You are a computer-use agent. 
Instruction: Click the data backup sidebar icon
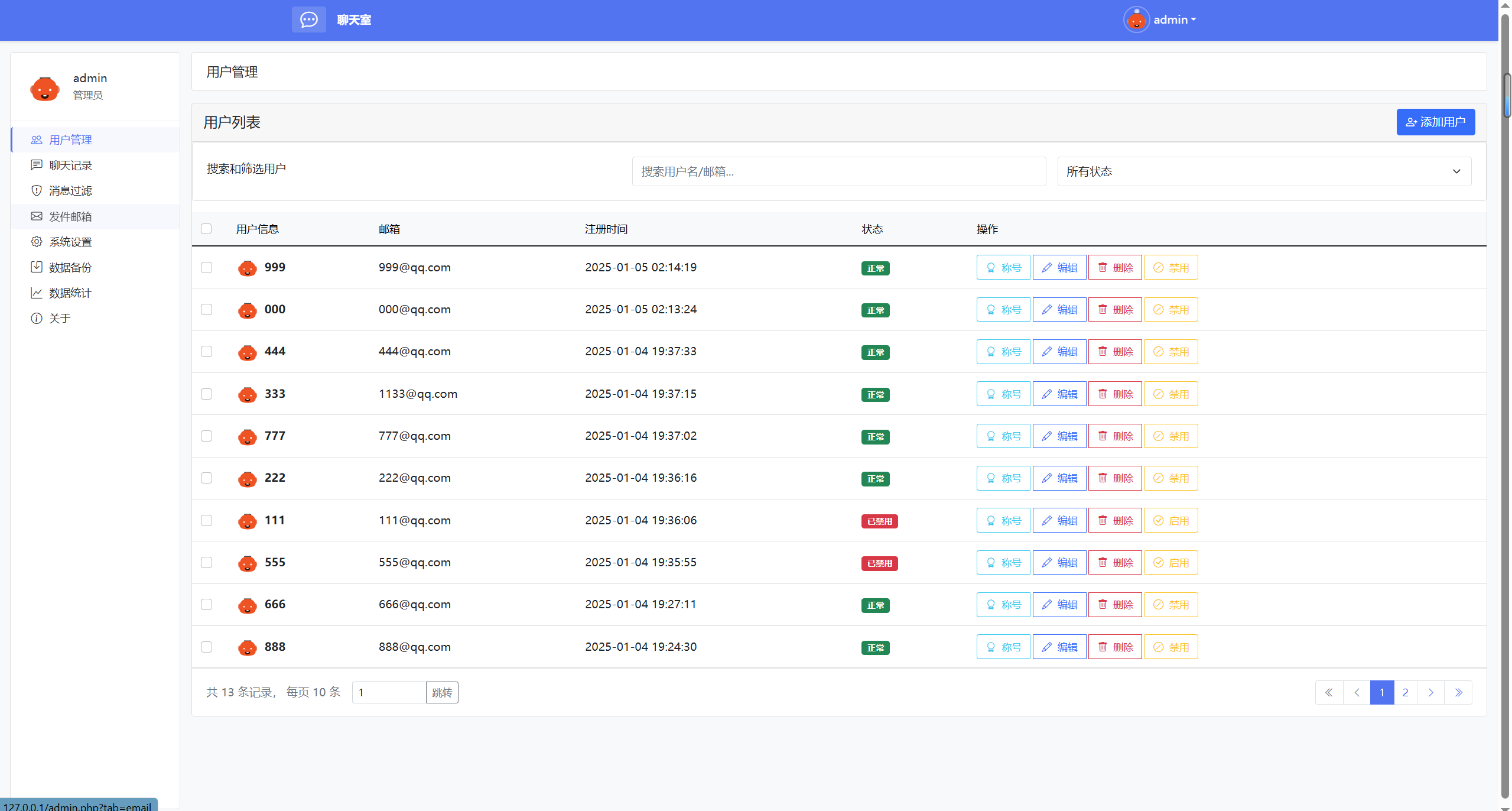pyautogui.click(x=37, y=267)
